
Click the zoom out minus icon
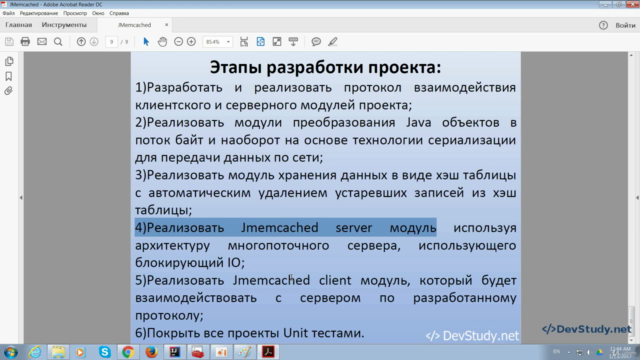[178, 42]
